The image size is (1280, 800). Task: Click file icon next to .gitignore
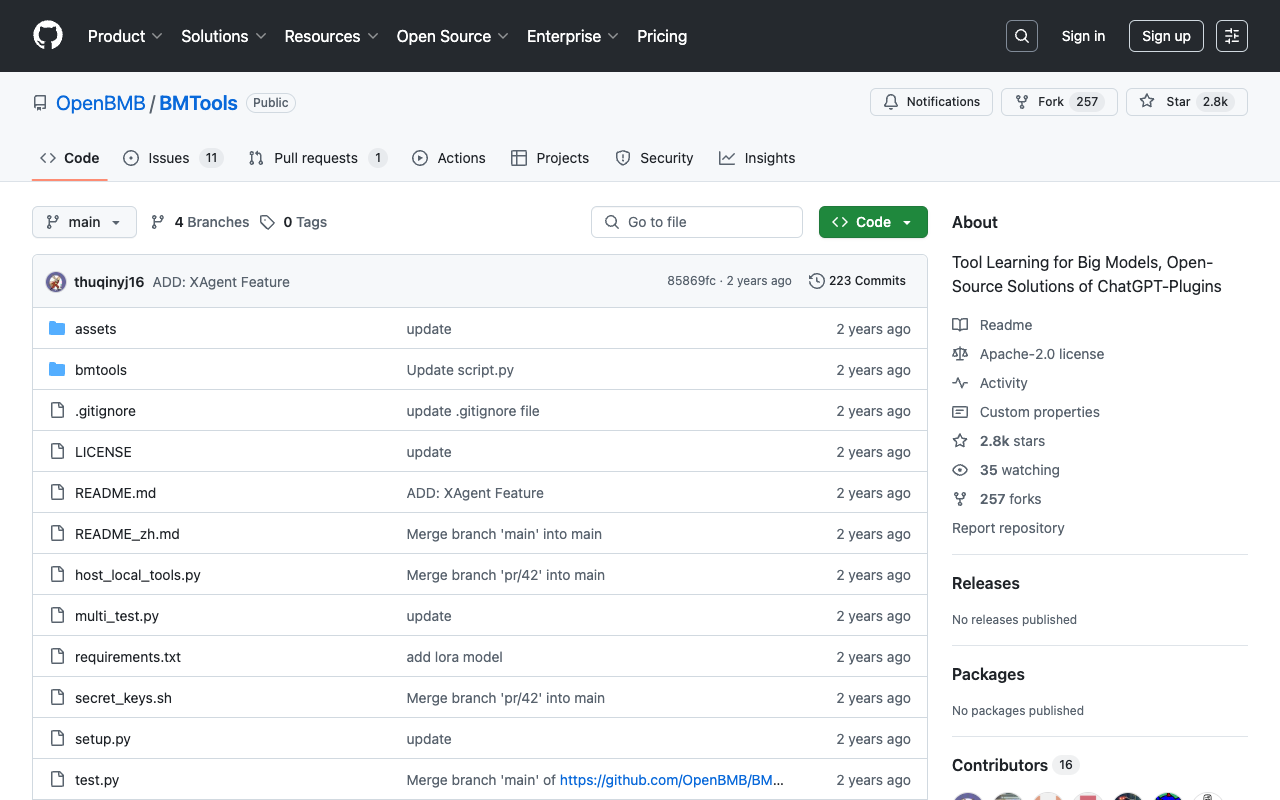coord(57,411)
